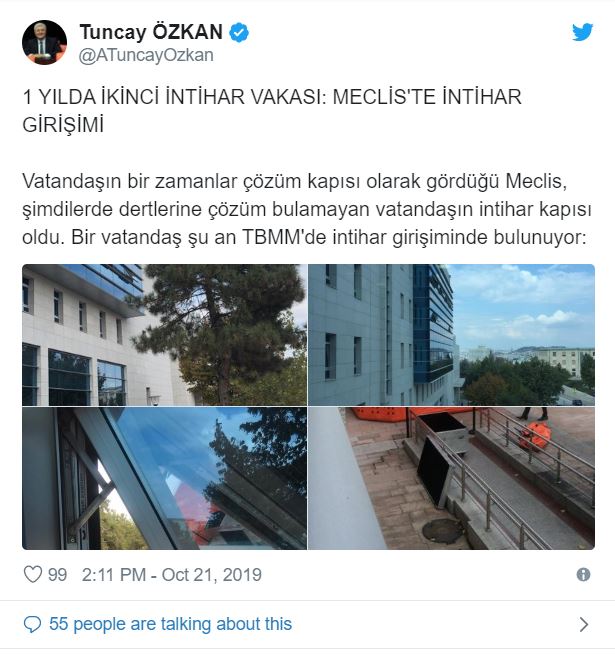The height and width of the screenshot is (664, 615).
Task: Click the tweet headline about MECLİS'TE İNTİHAR GİRİŞİMİ
Action: [272, 111]
